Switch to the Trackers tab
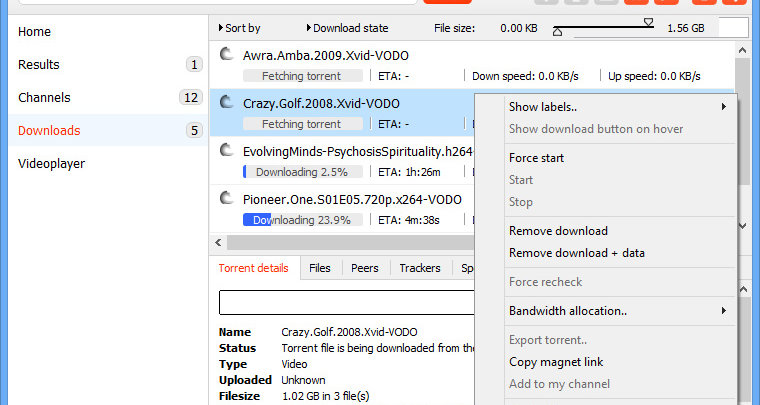Image resolution: width=760 pixels, height=405 pixels. pos(420,268)
